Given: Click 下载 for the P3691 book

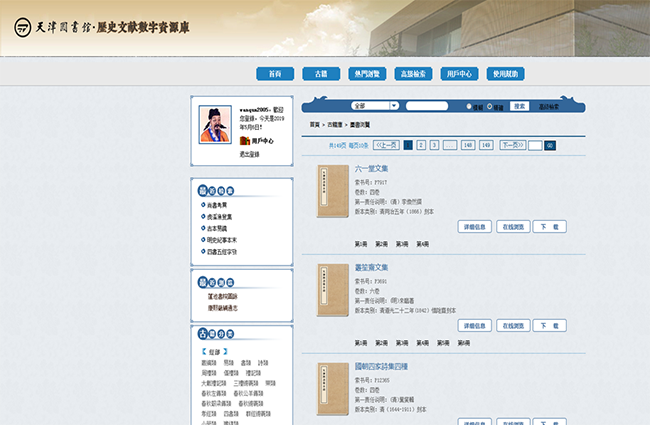Looking at the screenshot, I should (550, 326).
